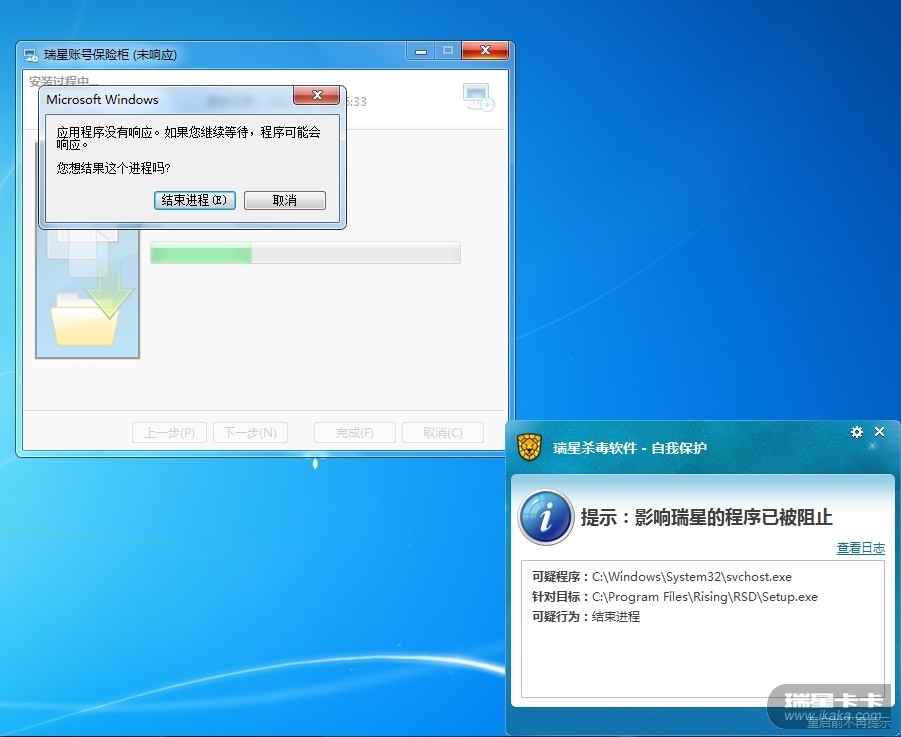Screen dimensions: 901x737
Task: Click 提示:影响瑞星的程序已被阻止 heading
Action: click(x=706, y=517)
